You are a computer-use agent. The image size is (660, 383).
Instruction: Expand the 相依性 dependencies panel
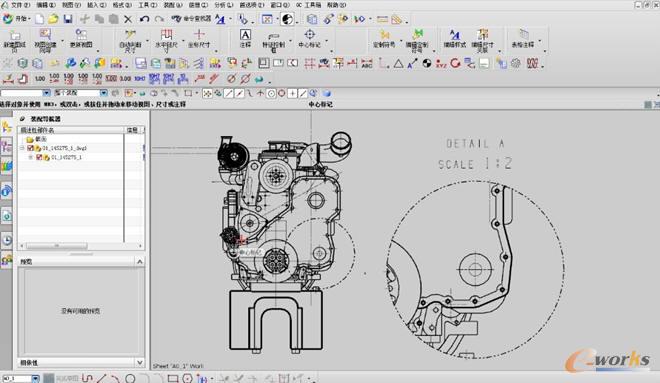coord(140,362)
